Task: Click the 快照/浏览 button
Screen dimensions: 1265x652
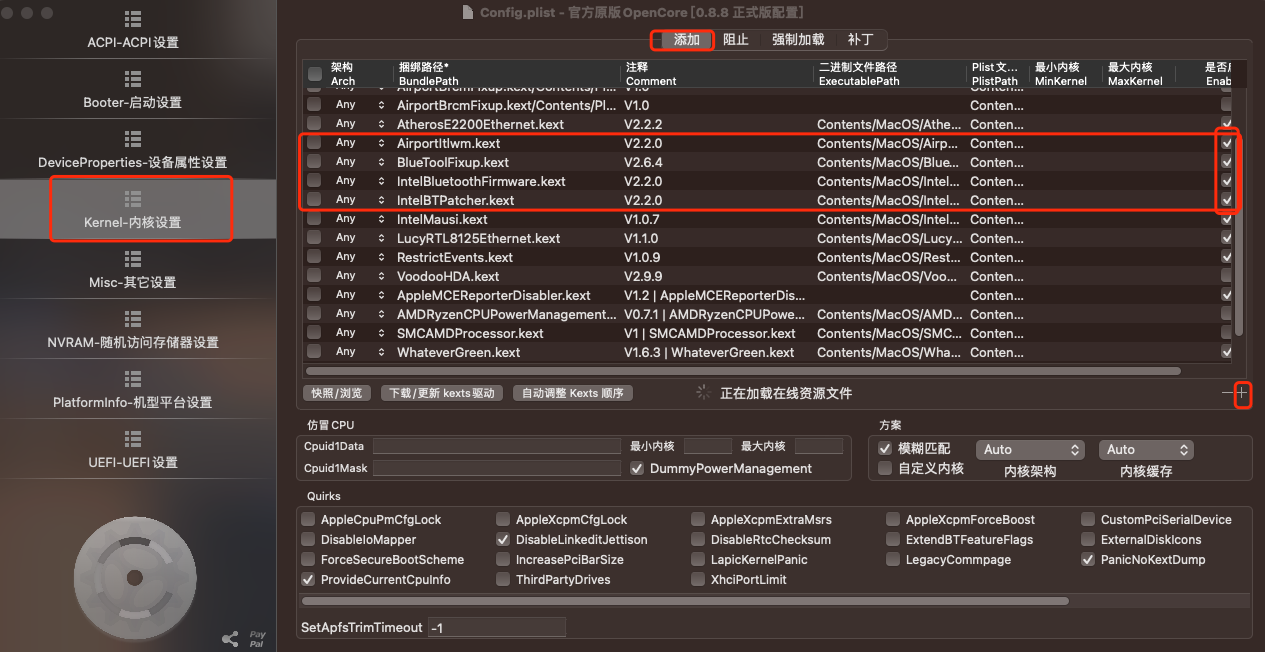Action: pos(336,393)
